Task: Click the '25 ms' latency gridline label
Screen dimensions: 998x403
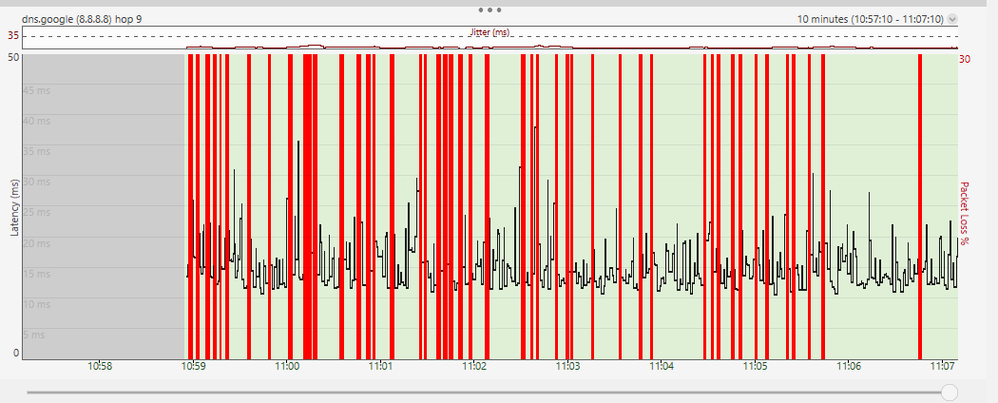Action: click(37, 213)
